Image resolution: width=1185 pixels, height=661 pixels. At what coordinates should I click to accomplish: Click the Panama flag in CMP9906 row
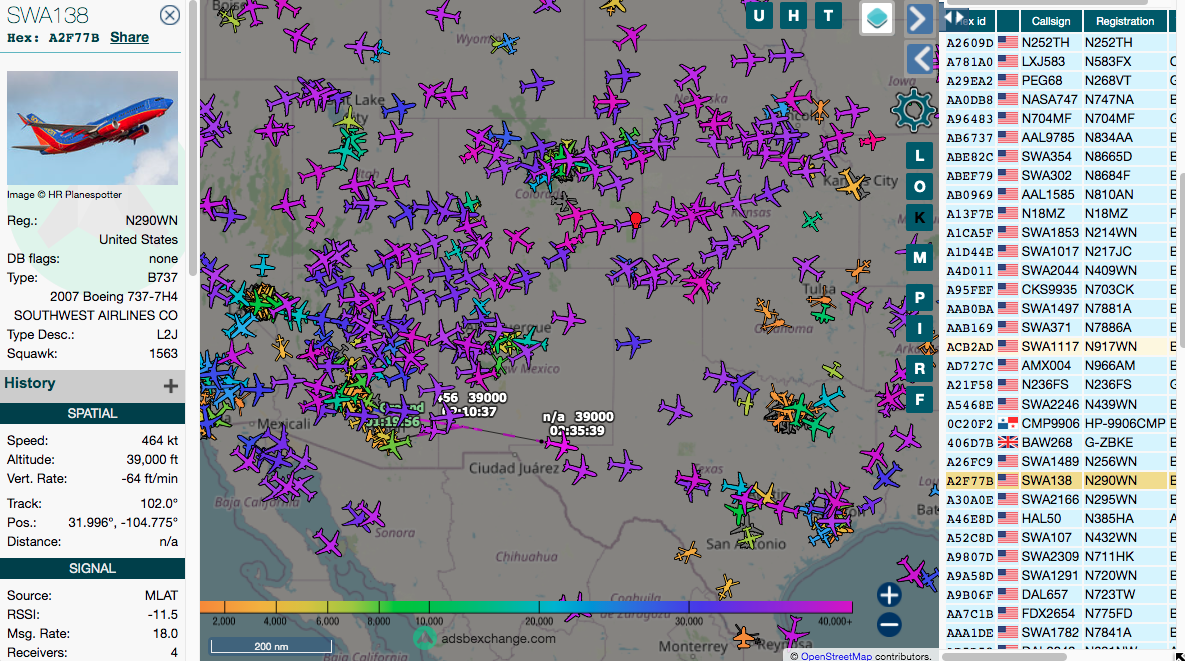click(x=1007, y=423)
